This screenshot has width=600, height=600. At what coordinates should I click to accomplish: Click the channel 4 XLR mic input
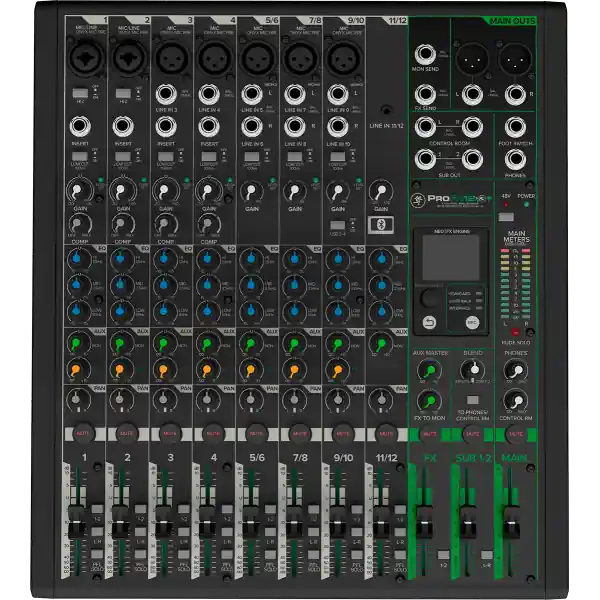pos(215,58)
